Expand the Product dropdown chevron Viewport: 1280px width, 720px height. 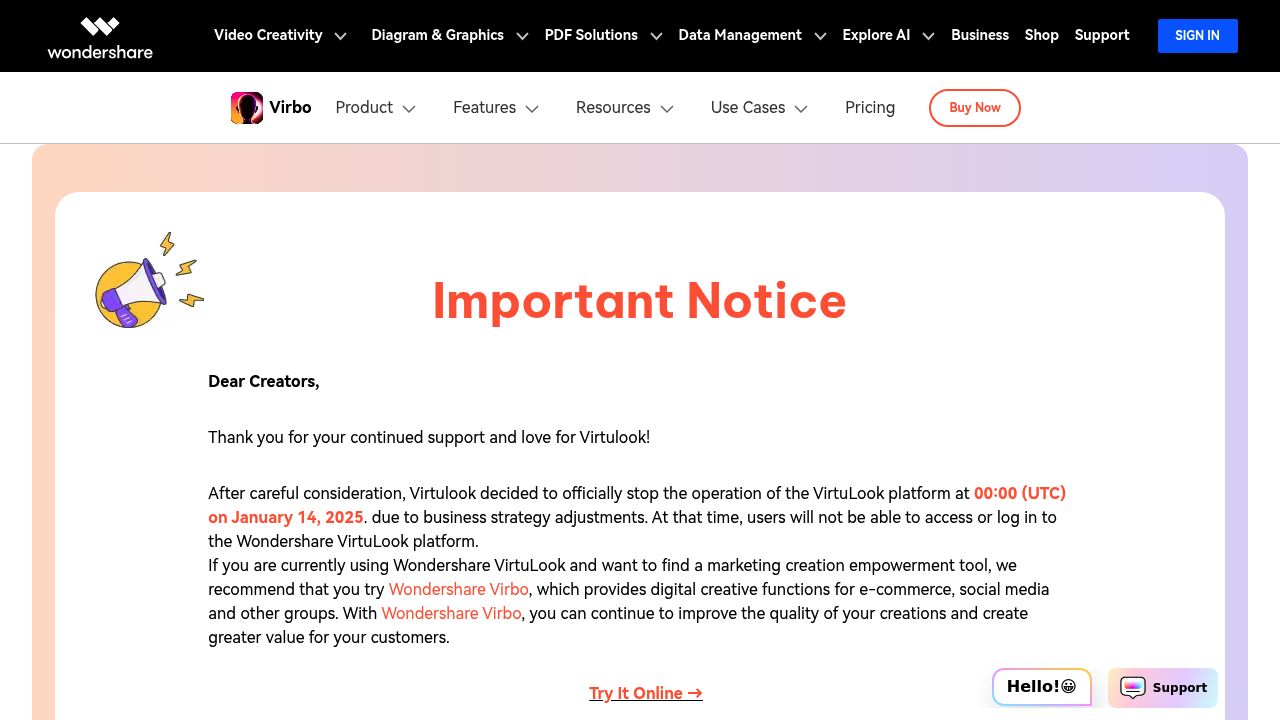(x=409, y=109)
